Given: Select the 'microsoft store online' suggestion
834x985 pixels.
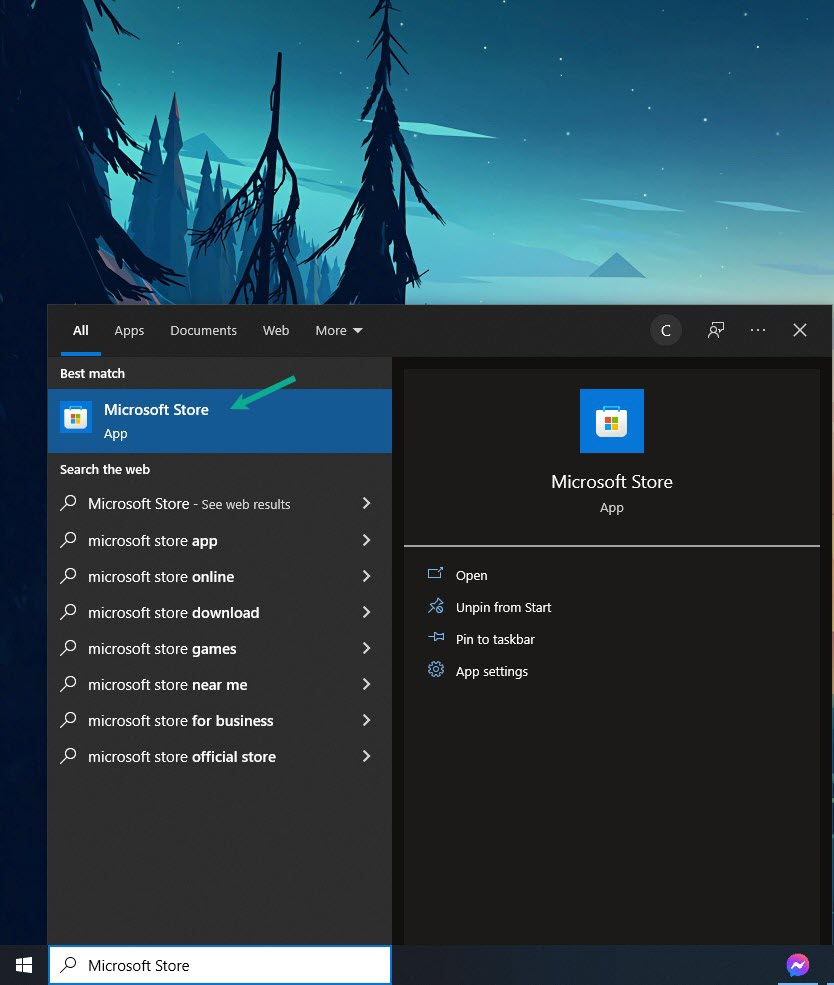Looking at the screenshot, I should (x=219, y=577).
